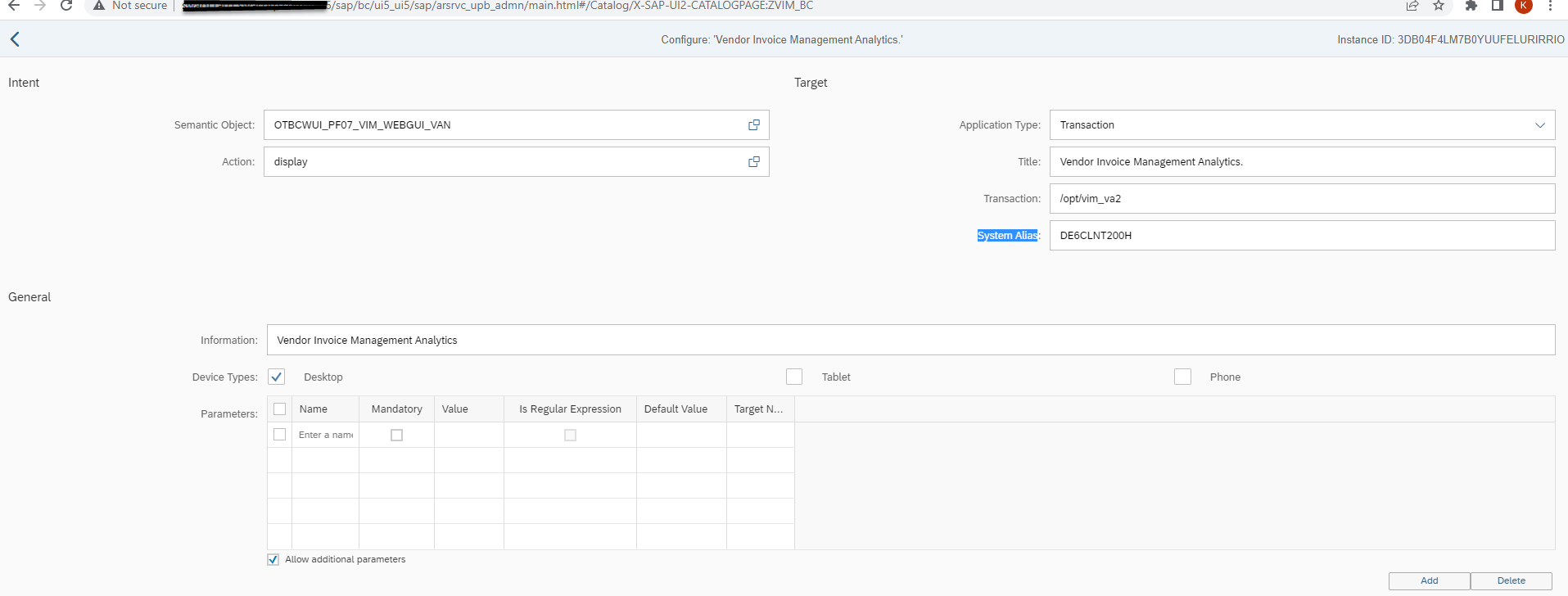This screenshot has height=596, width=1568.
Task: Toggle Allow additional parameters checkbox
Action: pyautogui.click(x=273, y=560)
